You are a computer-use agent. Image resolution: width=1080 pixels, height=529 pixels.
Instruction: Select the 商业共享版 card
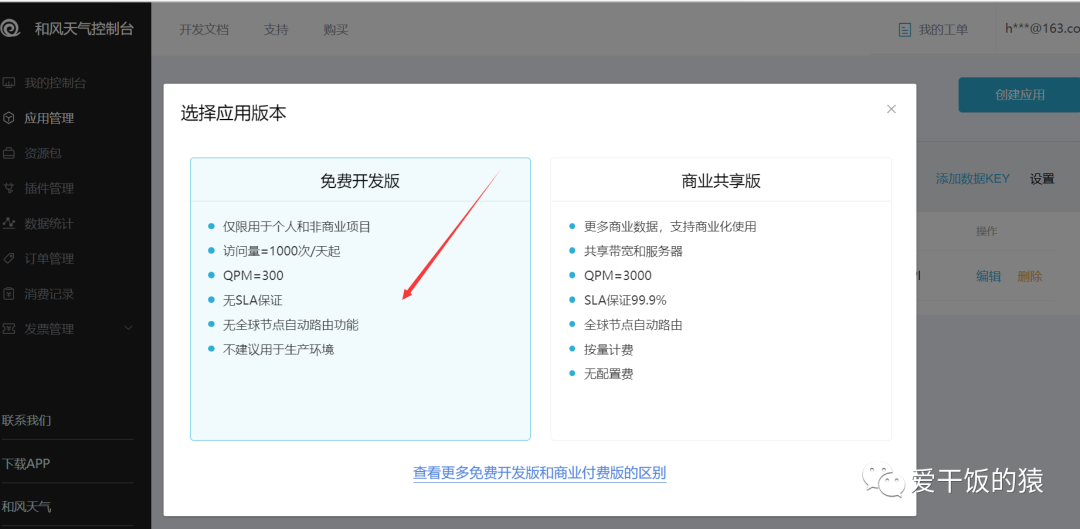[x=721, y=299]
